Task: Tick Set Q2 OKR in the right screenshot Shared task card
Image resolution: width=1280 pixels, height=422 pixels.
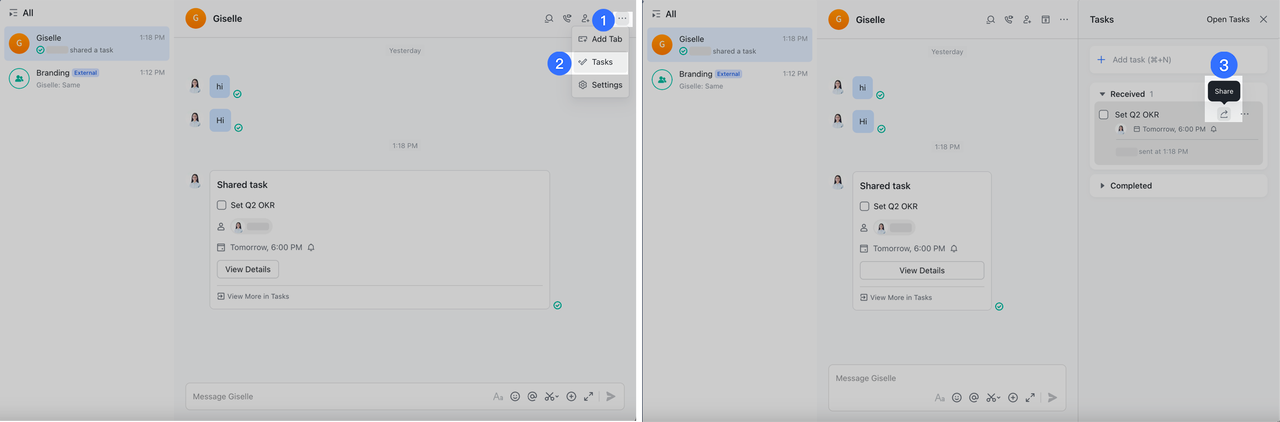Action: click(865, 206)
